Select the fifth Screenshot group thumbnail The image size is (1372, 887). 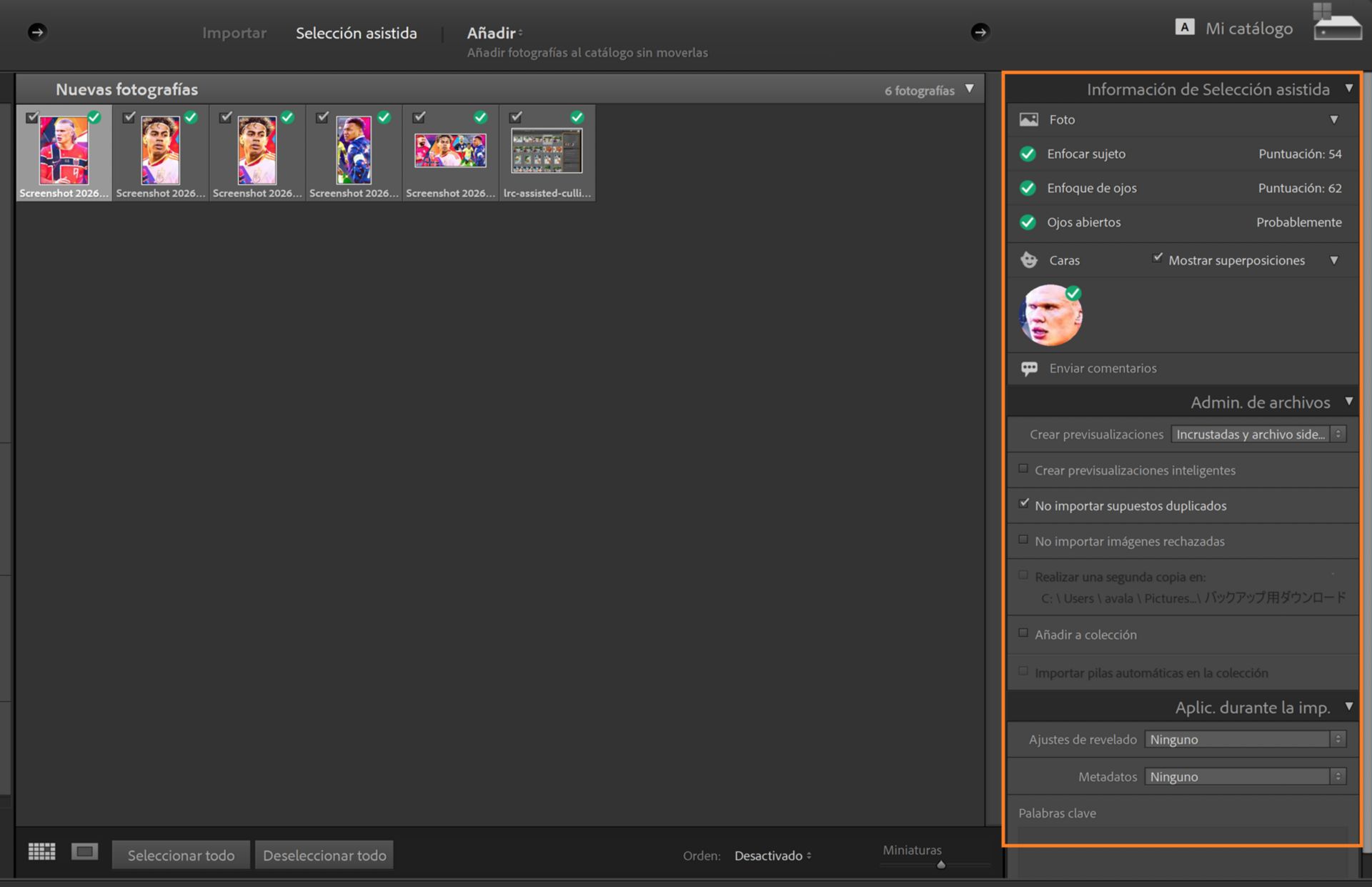450,152
